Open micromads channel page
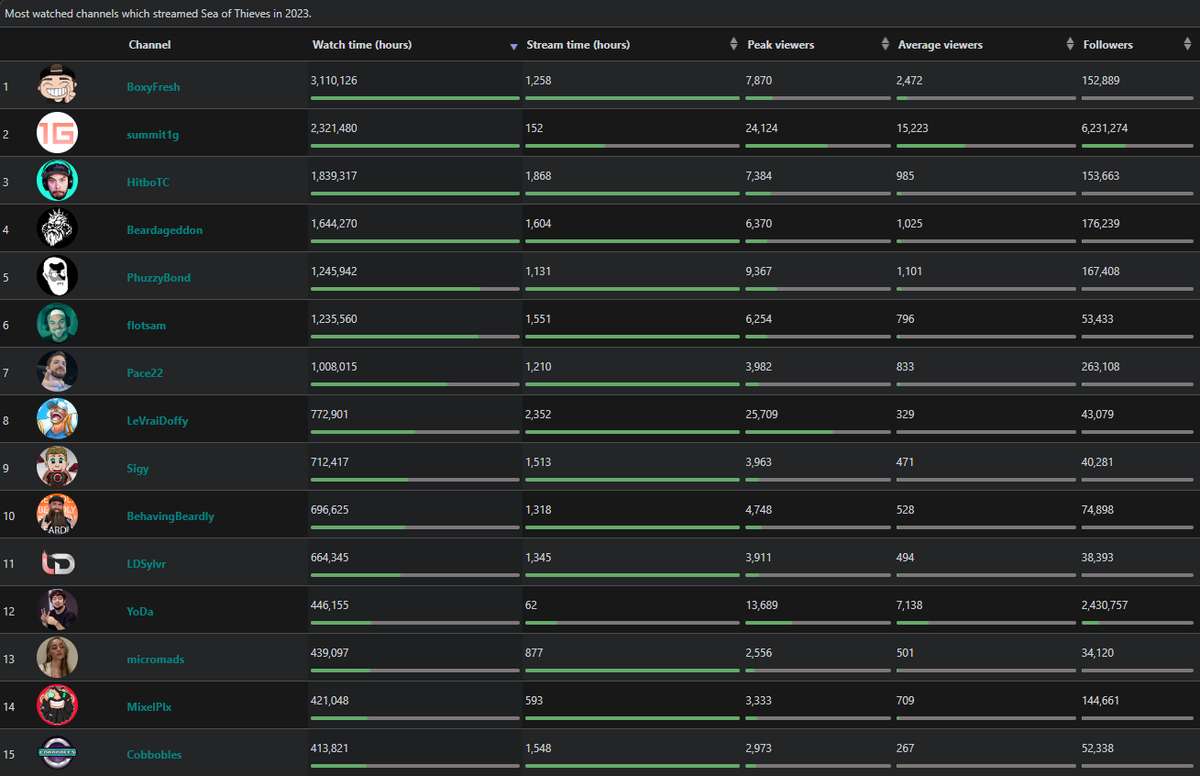This screenshot has width=1200, height=776. [156, 660]
